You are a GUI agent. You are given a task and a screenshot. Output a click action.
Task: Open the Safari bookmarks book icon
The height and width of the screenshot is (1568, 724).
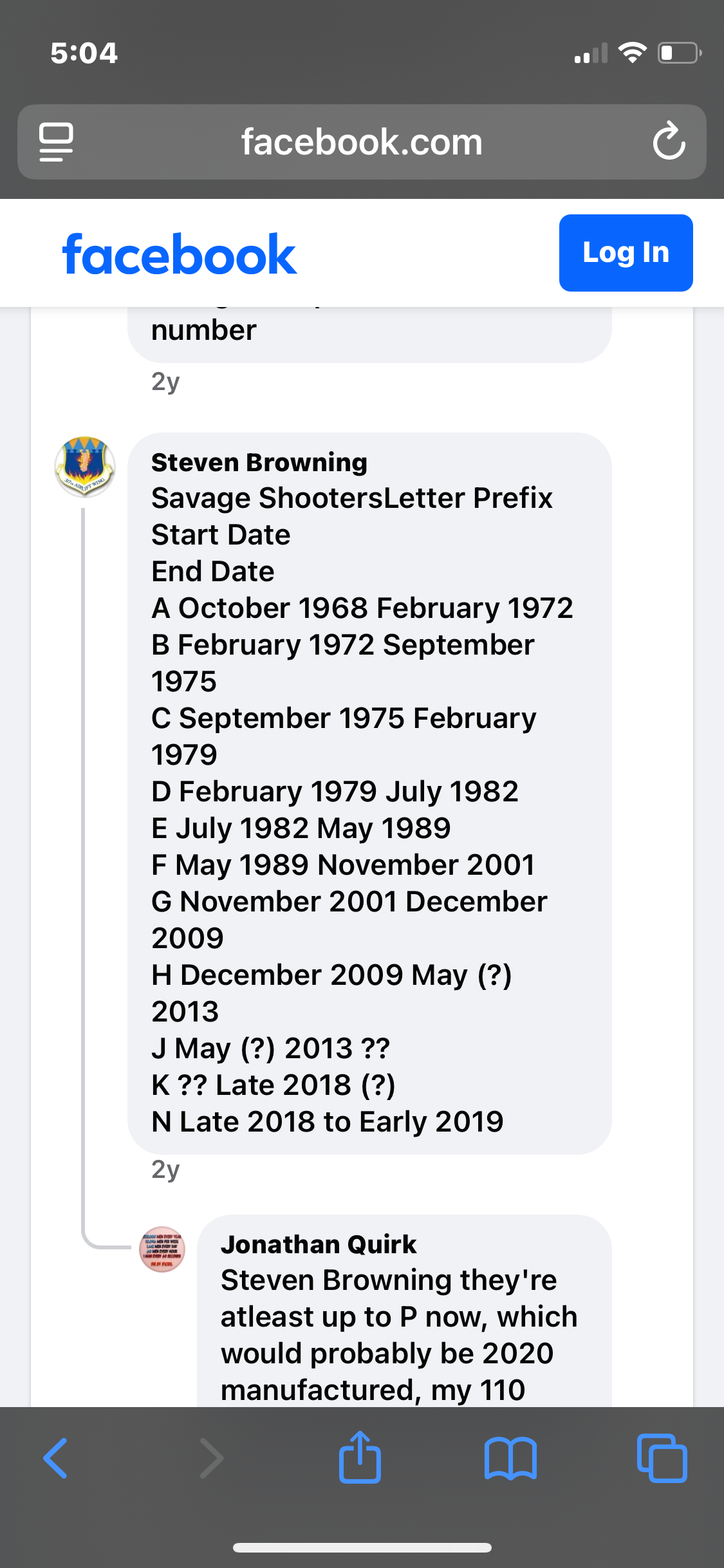510,1459
